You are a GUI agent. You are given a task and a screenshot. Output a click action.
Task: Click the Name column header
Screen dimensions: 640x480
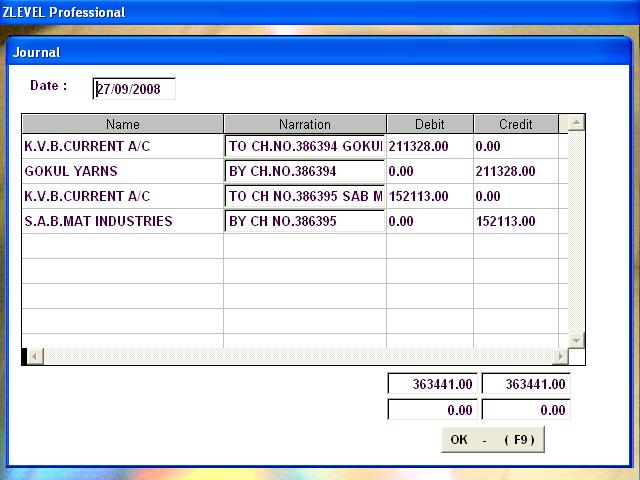click(122, 124)
